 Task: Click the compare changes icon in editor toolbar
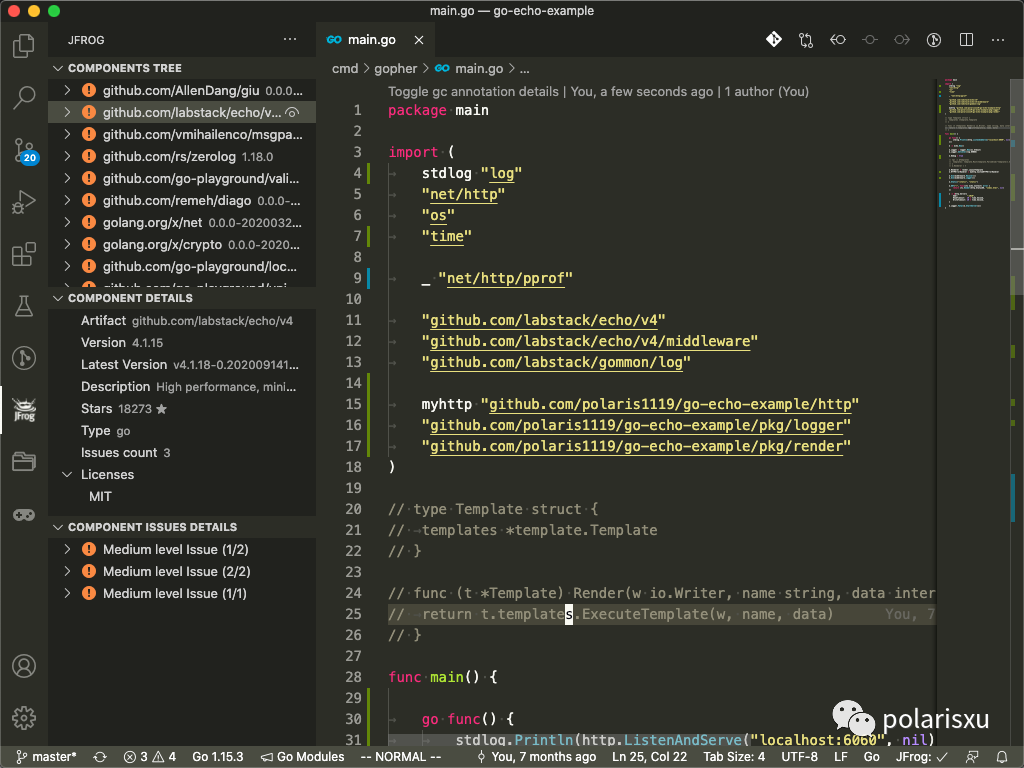[x=806, y=40]
